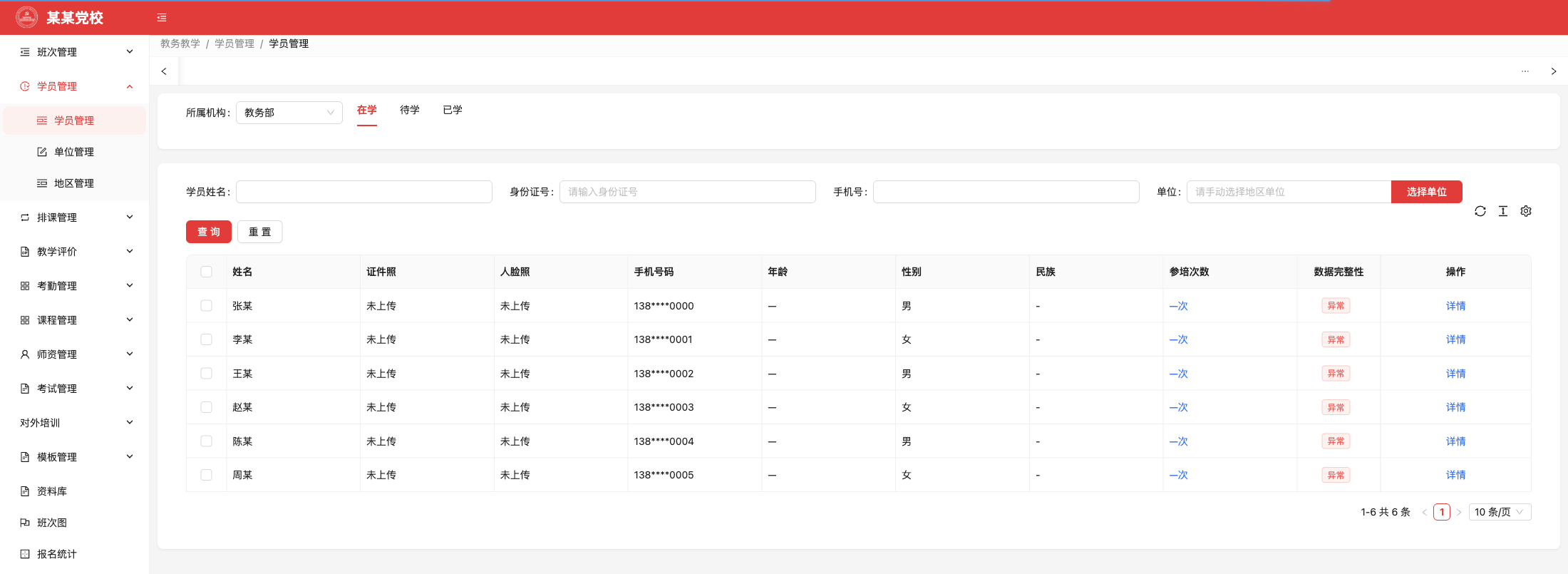The height and width of the screenshot is (574, 1568).
Task: Expand the 模板管理 sidebar menu
Action: click(75, 457)
